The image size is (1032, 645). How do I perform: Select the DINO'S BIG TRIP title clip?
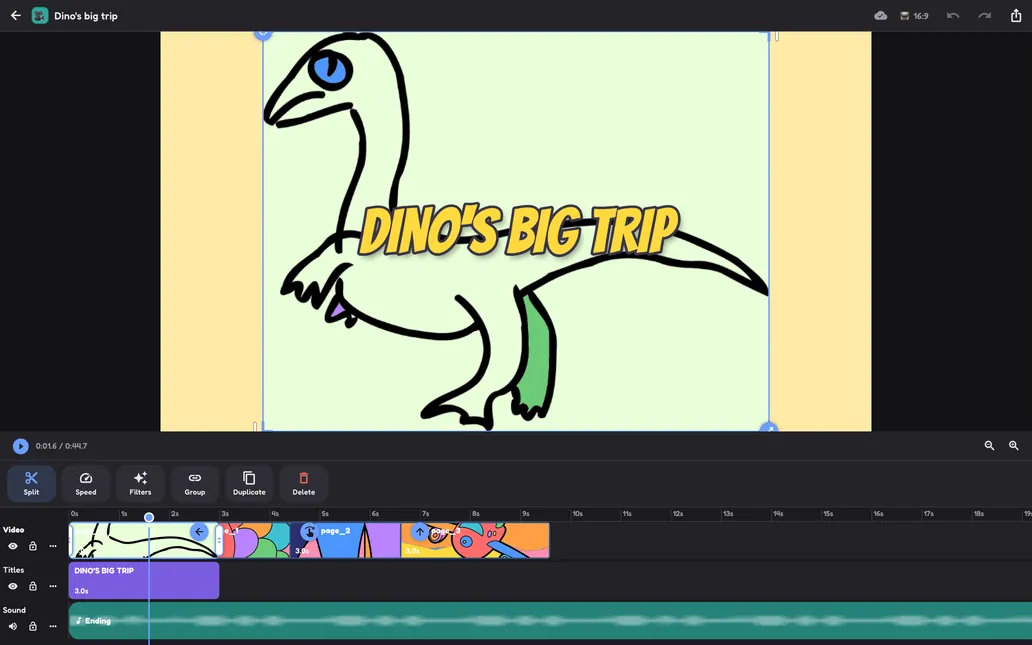coord(144,580)
